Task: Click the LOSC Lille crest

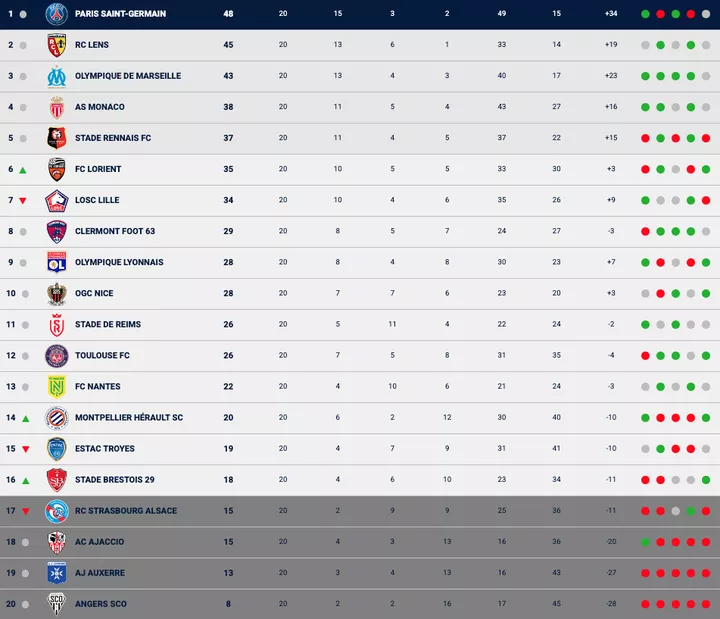Action: click(x=56, y=200)
